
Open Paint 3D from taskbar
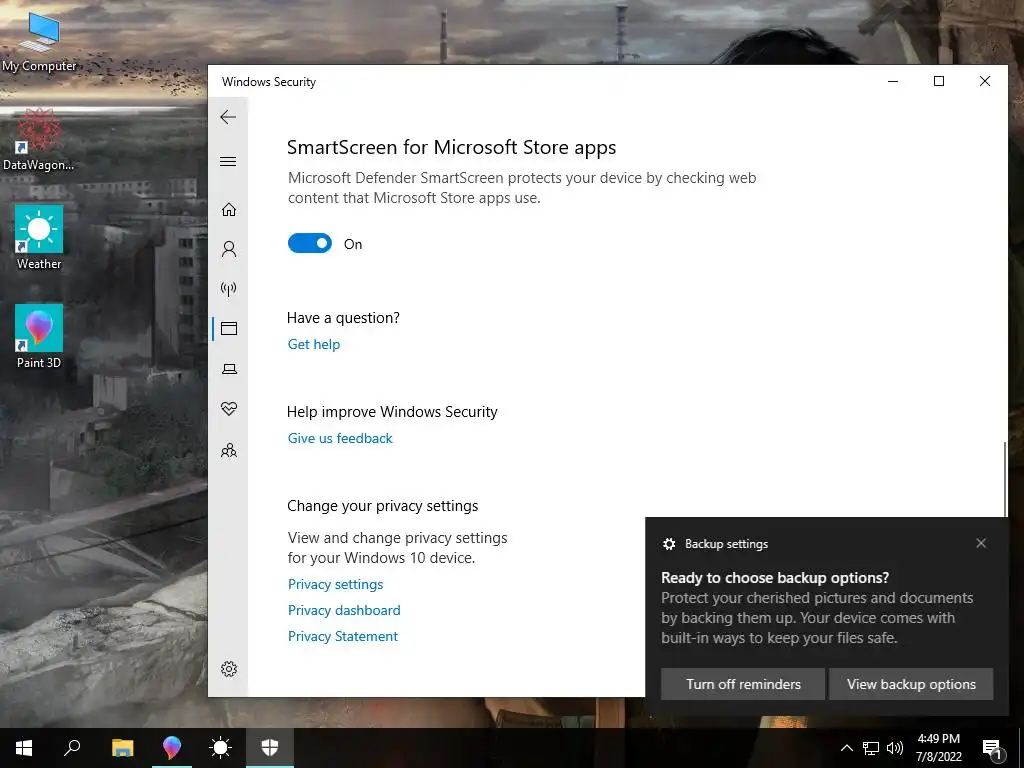point(172,748)
